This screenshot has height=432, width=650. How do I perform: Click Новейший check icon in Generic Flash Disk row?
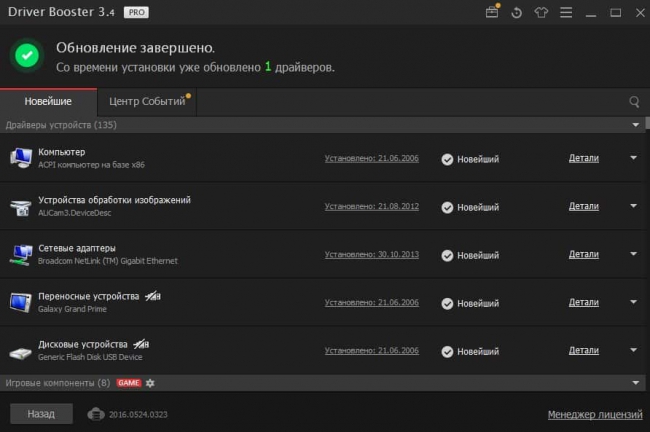(447, 352)
